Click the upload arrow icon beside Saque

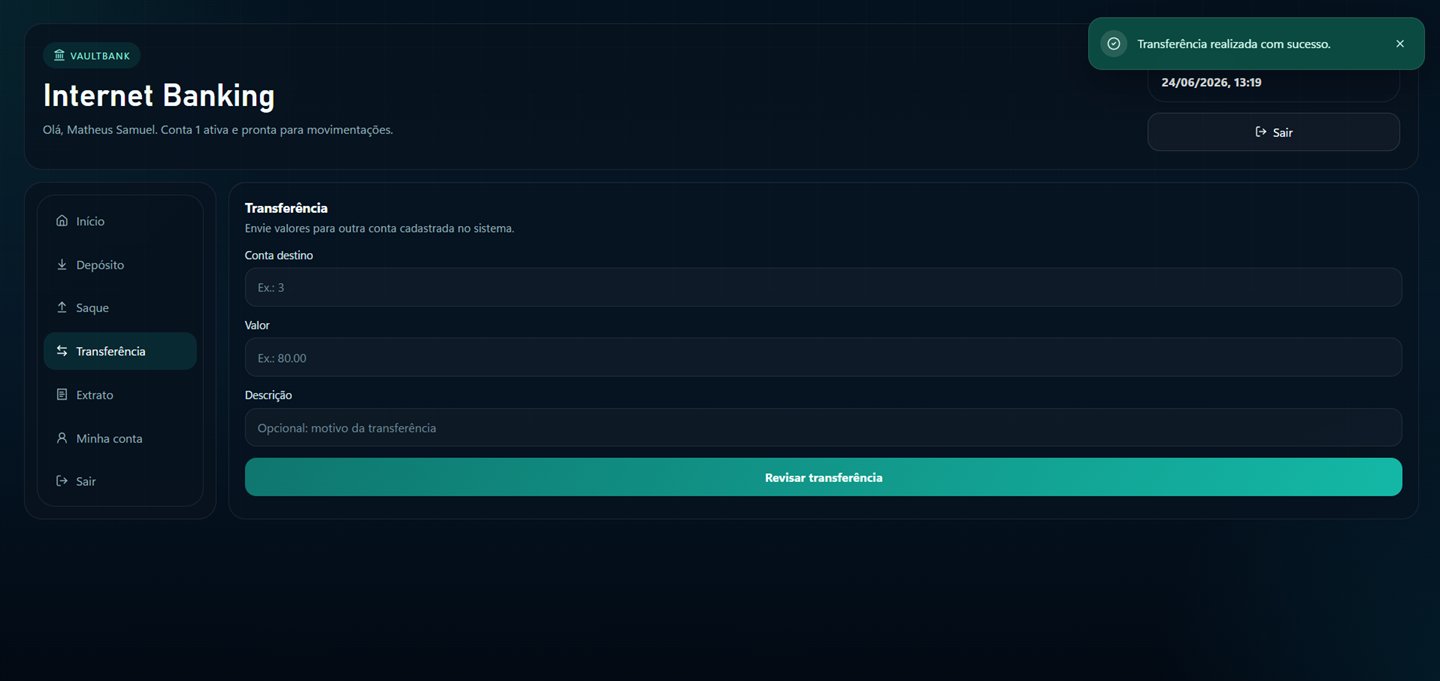coord(62,308)
